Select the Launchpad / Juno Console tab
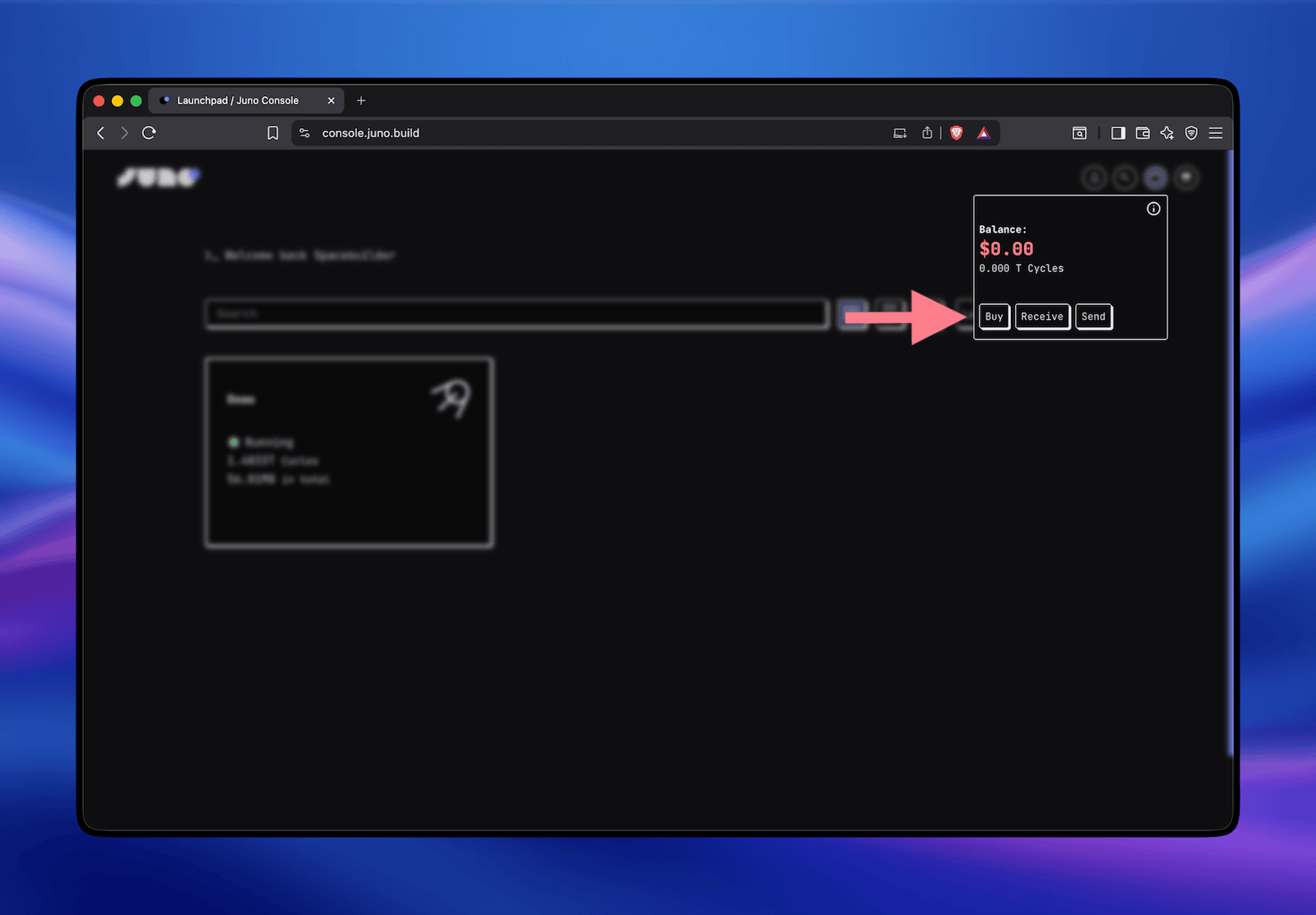 click(238, 100)
